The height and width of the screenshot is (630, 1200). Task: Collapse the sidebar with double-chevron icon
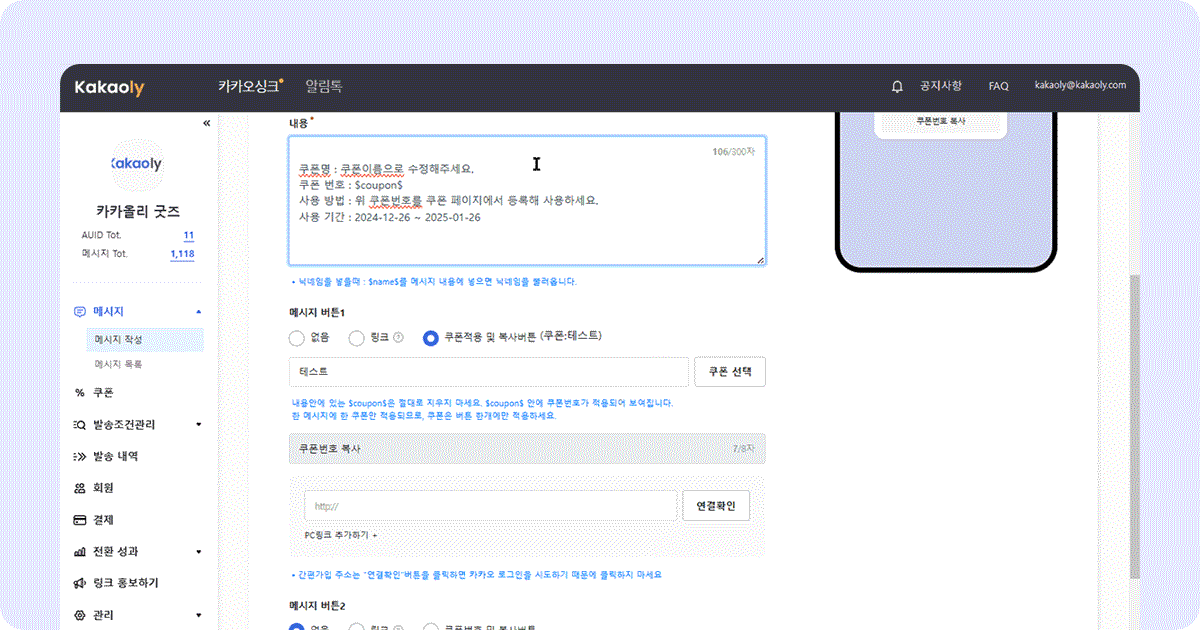click(207, 123)
